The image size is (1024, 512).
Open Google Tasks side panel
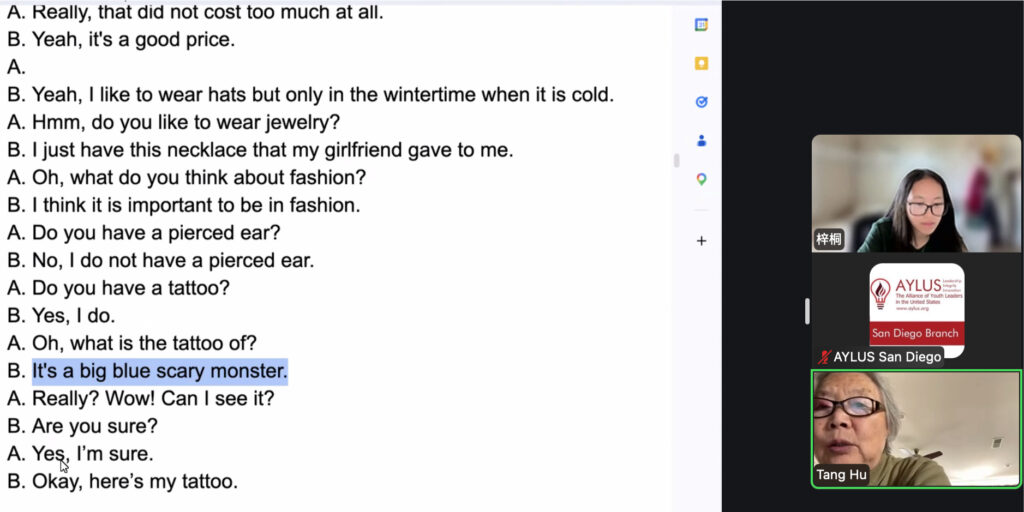701,102
